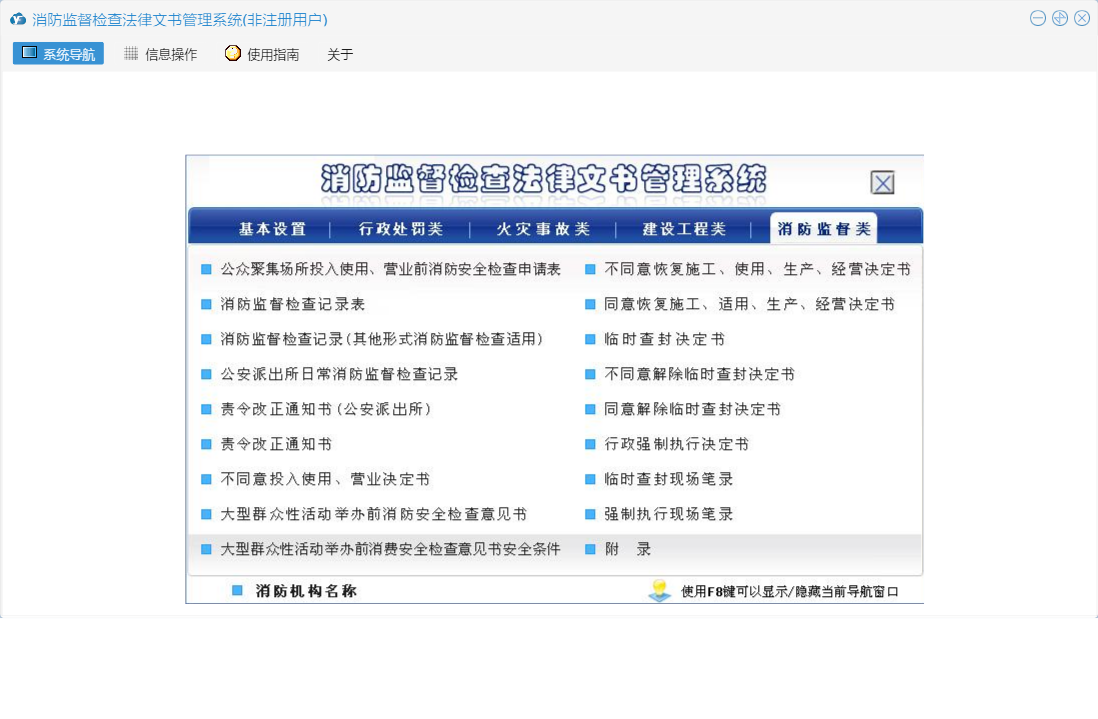
Task: Open 行政强制执行决定书 entry
Action: point(676,444)
